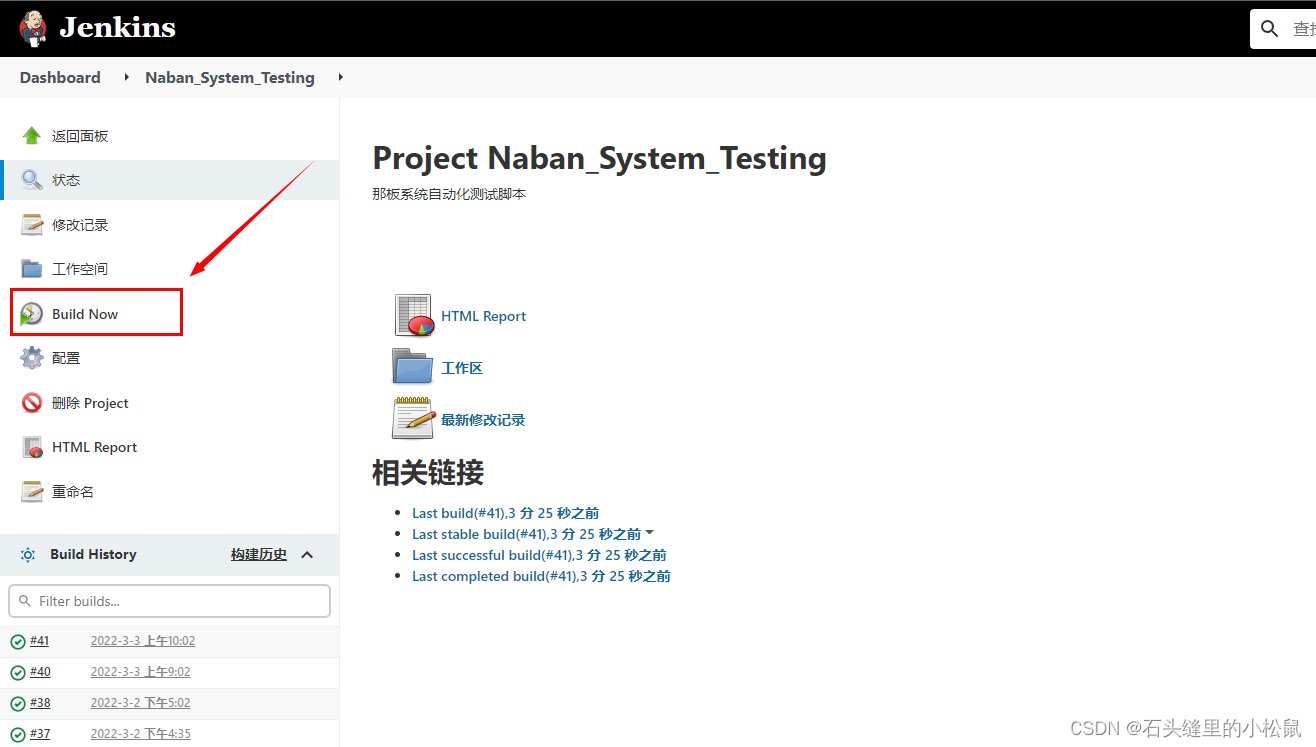Screen dimensions: 1316x747
Task: Click timestamp 2022-3-2 下午4:35
Action: [x=140, y=734]
